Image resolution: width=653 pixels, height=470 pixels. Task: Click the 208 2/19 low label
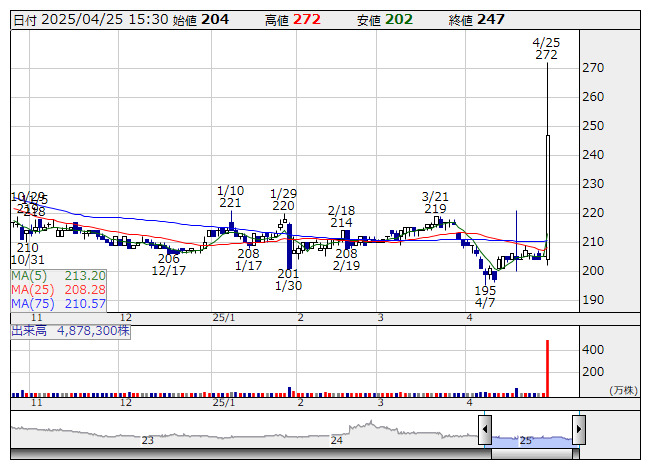click(x=346, y=259)
